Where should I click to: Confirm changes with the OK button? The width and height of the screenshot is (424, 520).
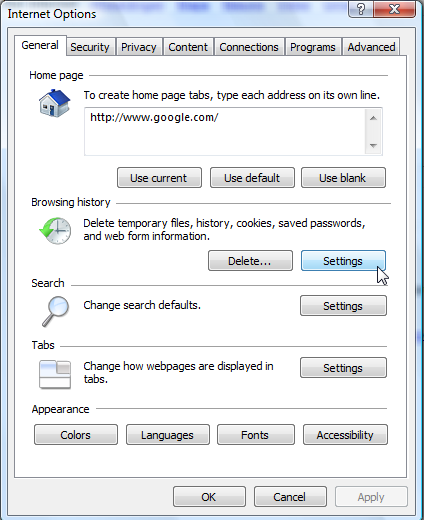(x=209, y=497)
